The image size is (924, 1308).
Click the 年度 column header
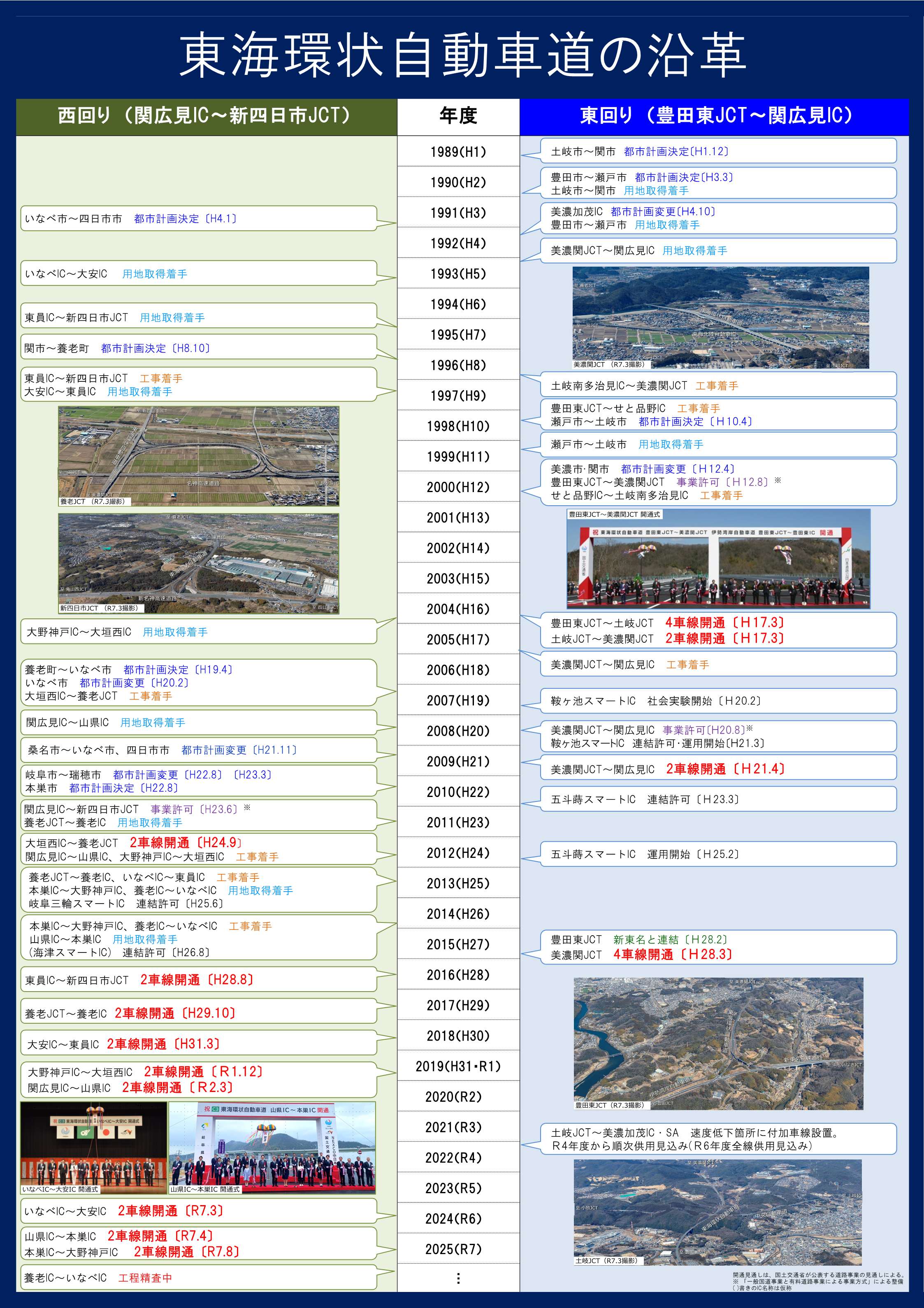click(458, 116)
